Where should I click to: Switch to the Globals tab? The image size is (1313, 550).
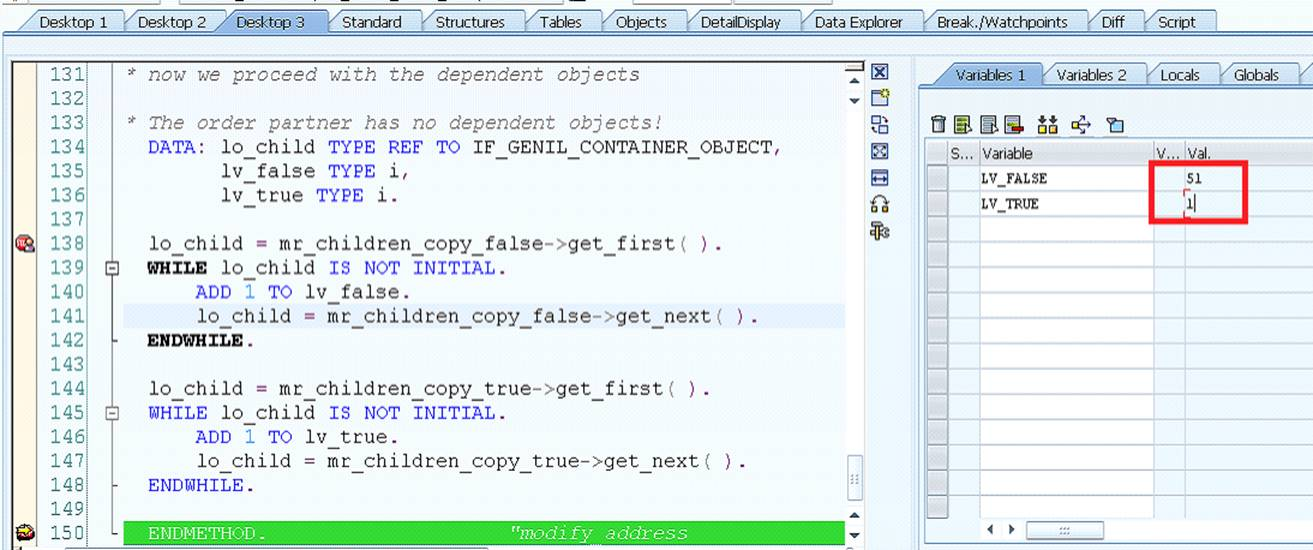click(1256, 75)
